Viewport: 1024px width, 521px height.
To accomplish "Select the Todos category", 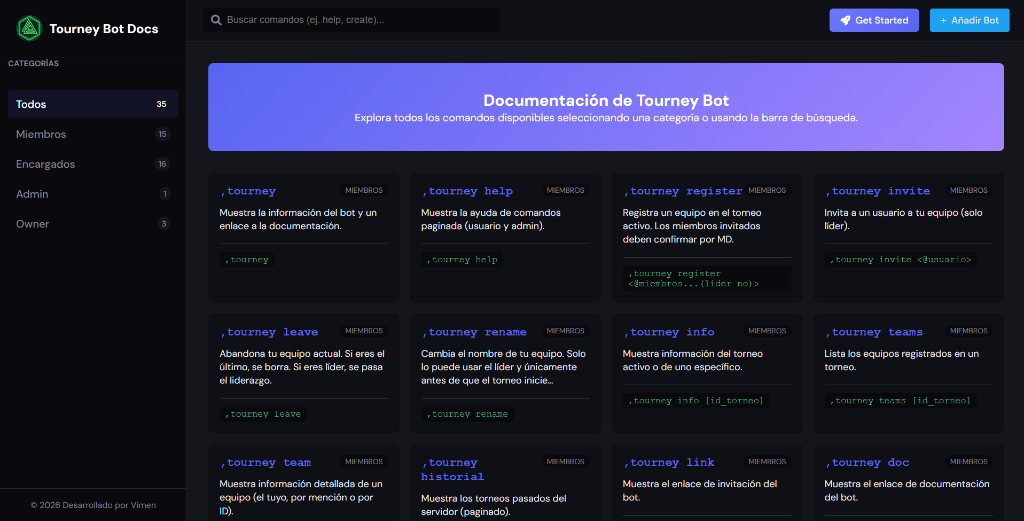I will 93,104.
